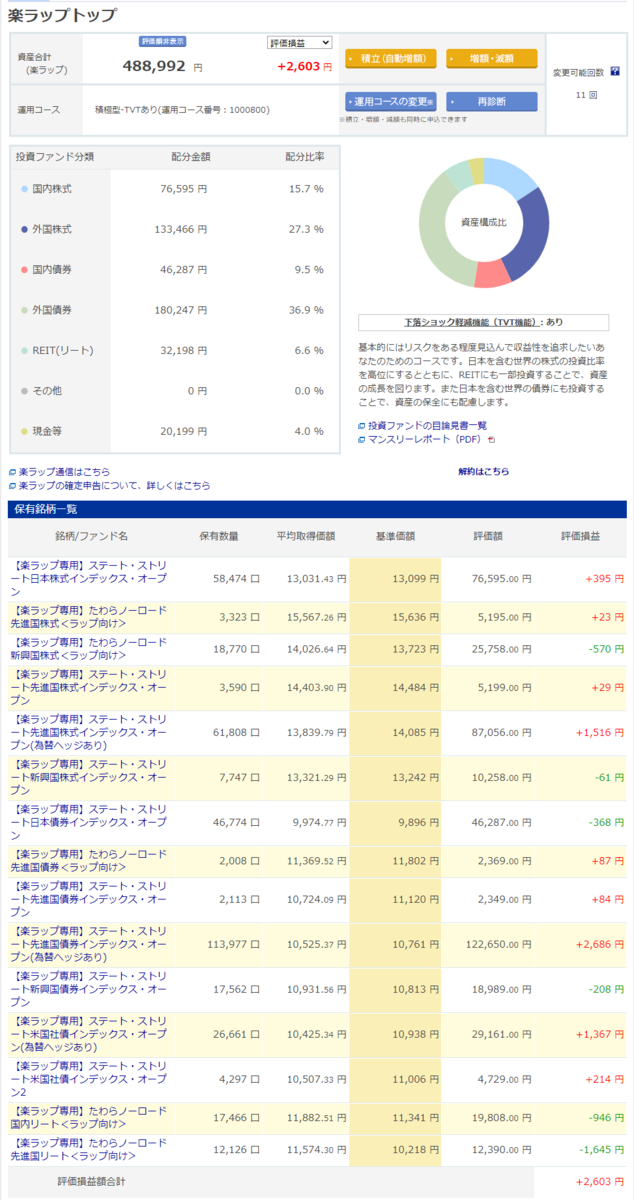The image size is (634, 1200).
Task: Open the たわらノーロード国内リート fund link
Action: pyautogui.click(x=90, y=1116)
